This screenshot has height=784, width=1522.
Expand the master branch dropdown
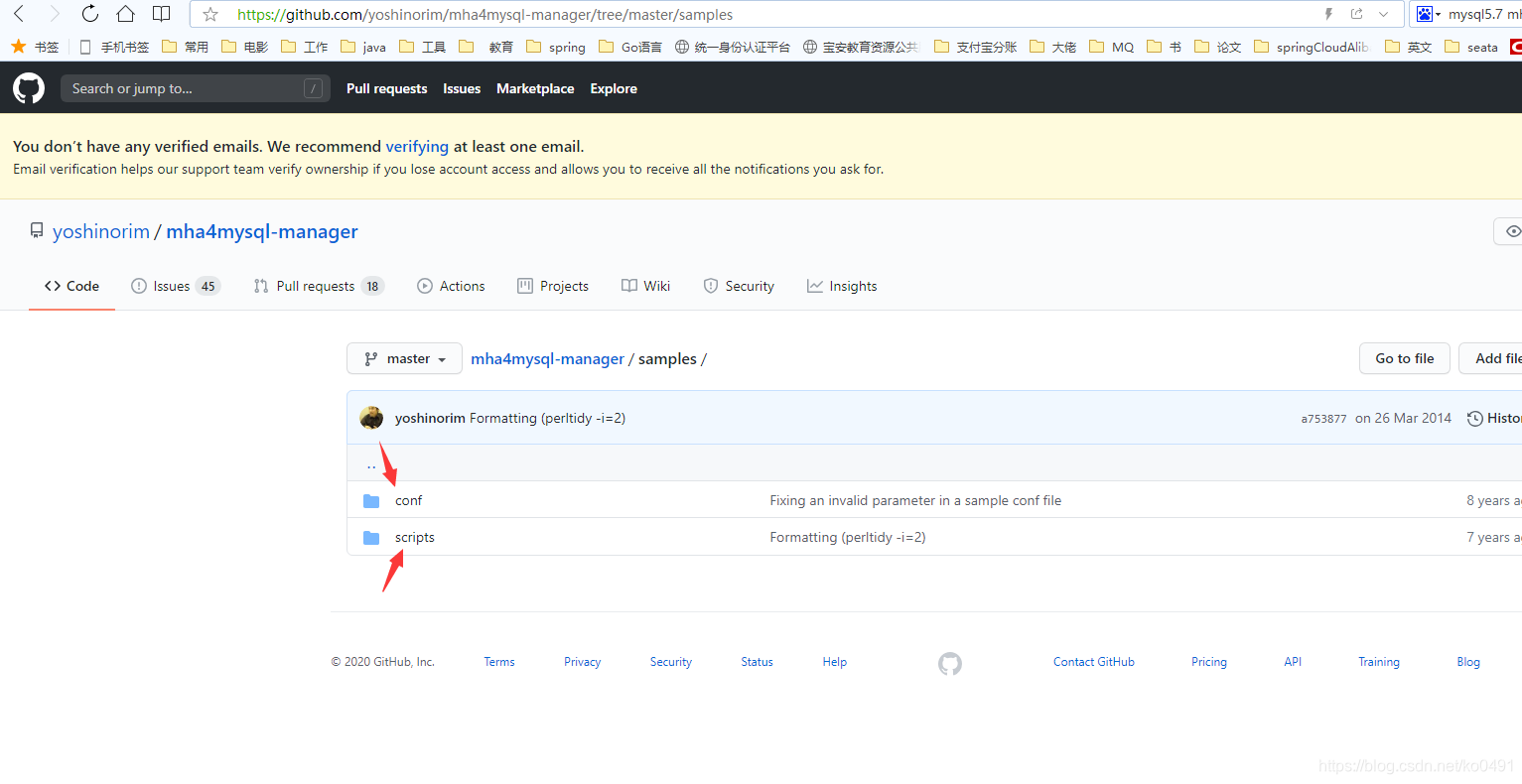tap(405, 358)
